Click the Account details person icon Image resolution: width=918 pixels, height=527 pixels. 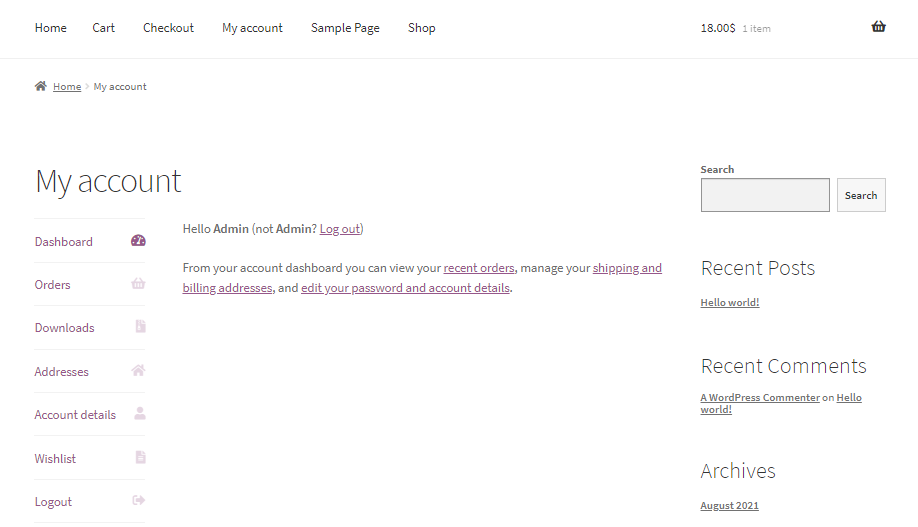[140, 413]
